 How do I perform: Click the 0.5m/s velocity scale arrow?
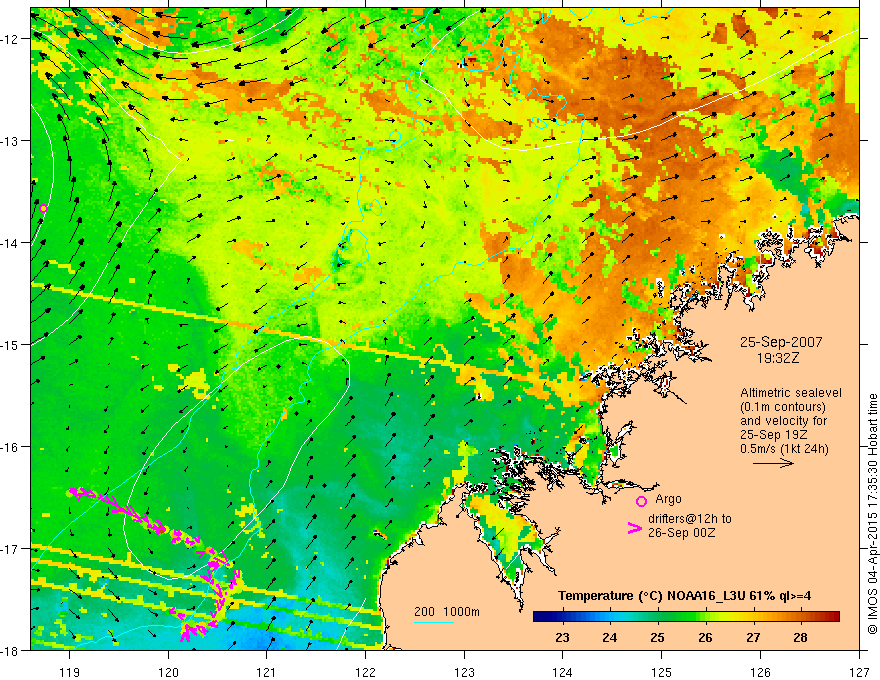[773, 463]
